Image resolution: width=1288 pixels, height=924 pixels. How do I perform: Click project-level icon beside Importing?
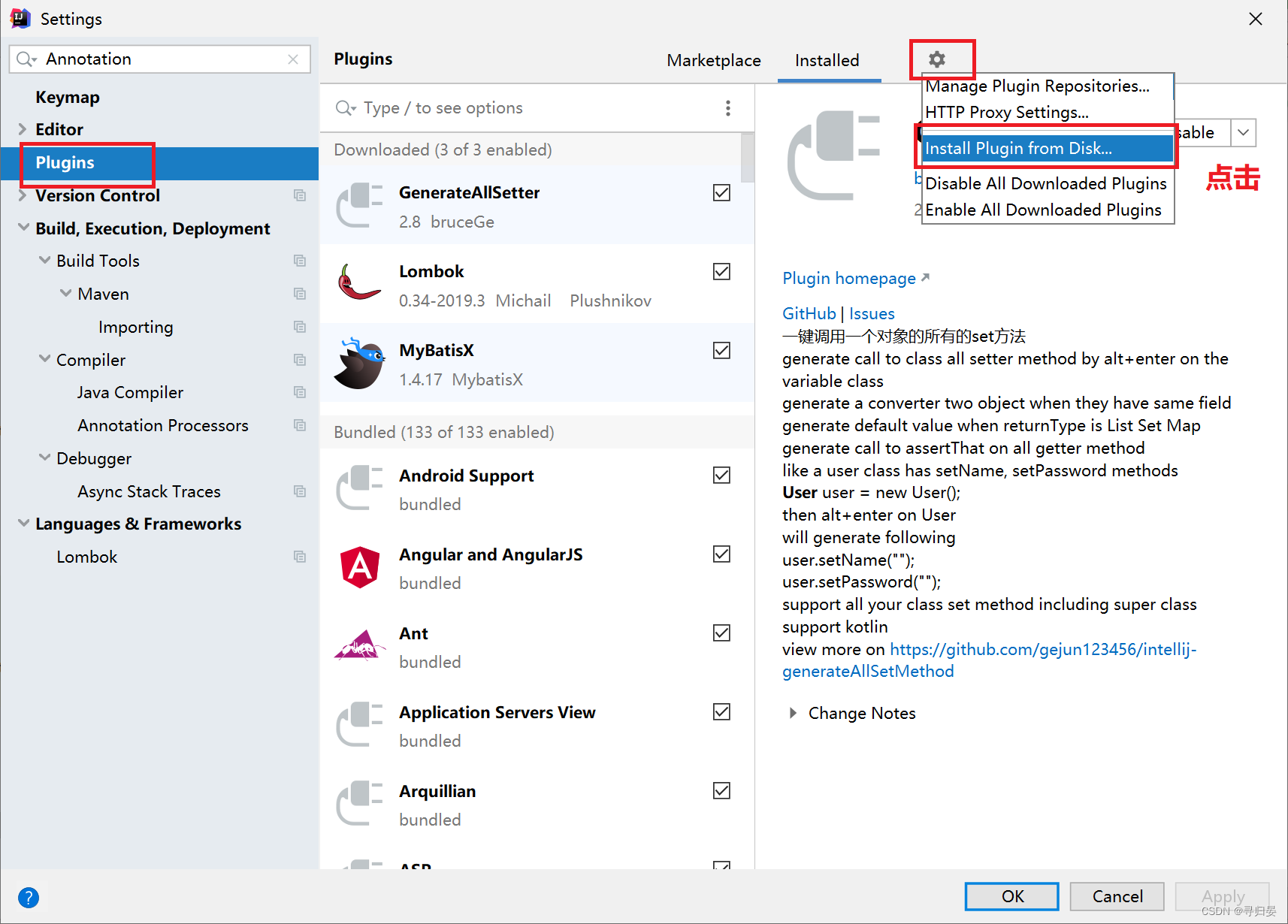300,327
